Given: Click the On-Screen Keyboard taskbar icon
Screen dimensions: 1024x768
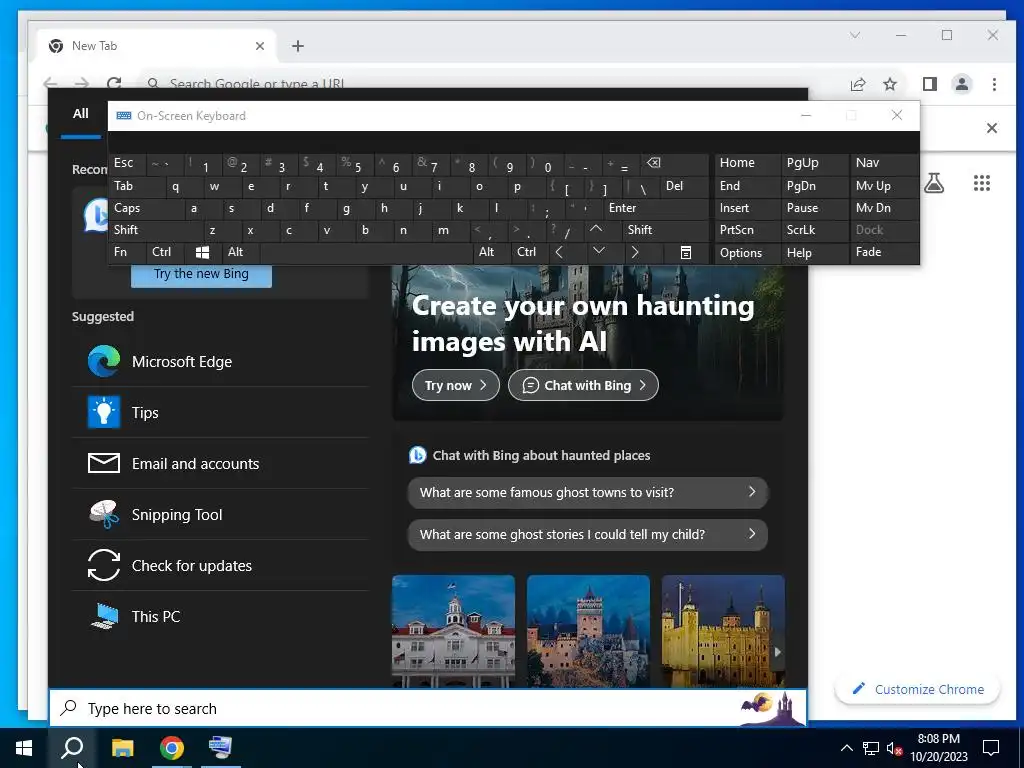Looking at the screenshot, I should pos(221,748).
